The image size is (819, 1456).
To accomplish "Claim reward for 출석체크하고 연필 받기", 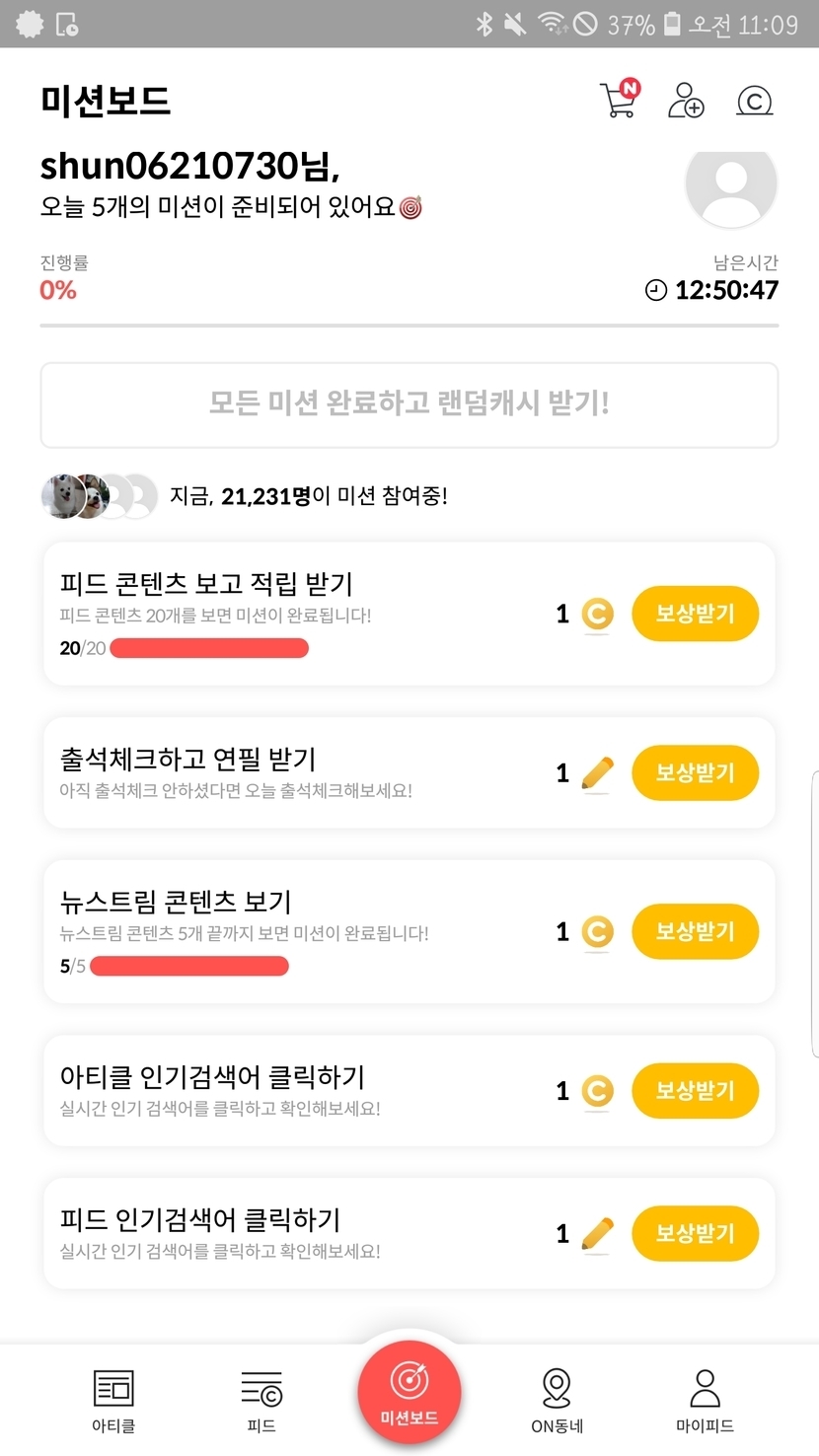I will [x=695, y=772].
